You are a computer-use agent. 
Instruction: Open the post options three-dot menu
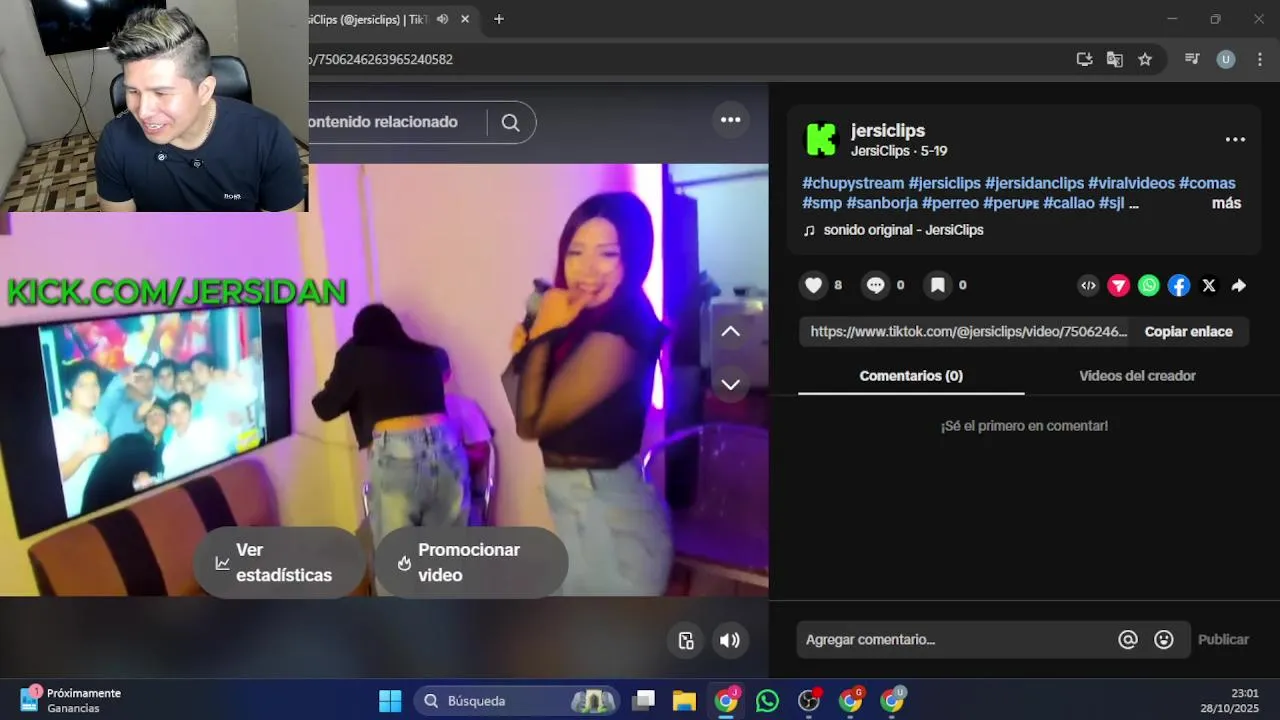(1235, 139)
